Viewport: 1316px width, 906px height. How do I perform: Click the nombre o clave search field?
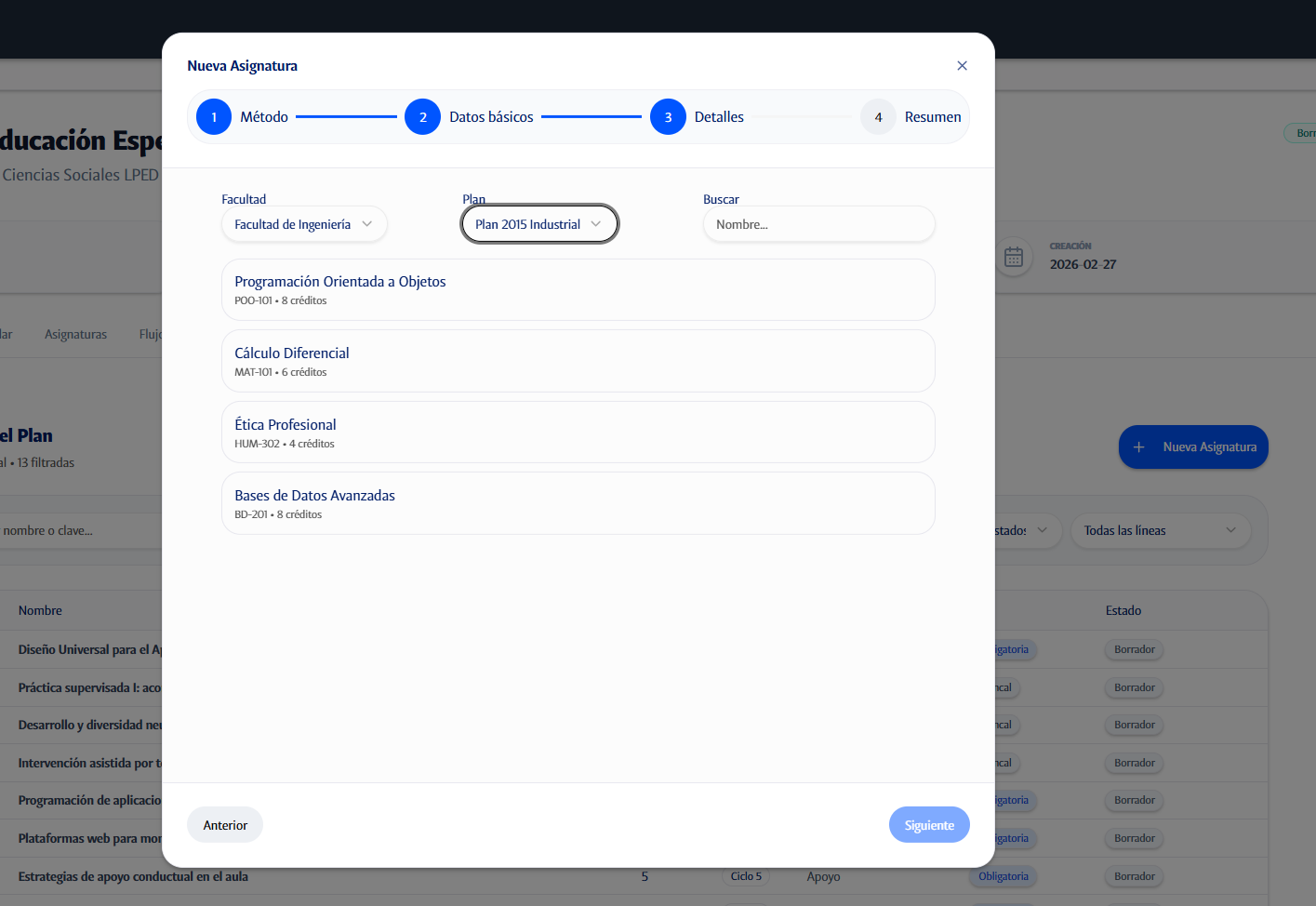point(82,530)
